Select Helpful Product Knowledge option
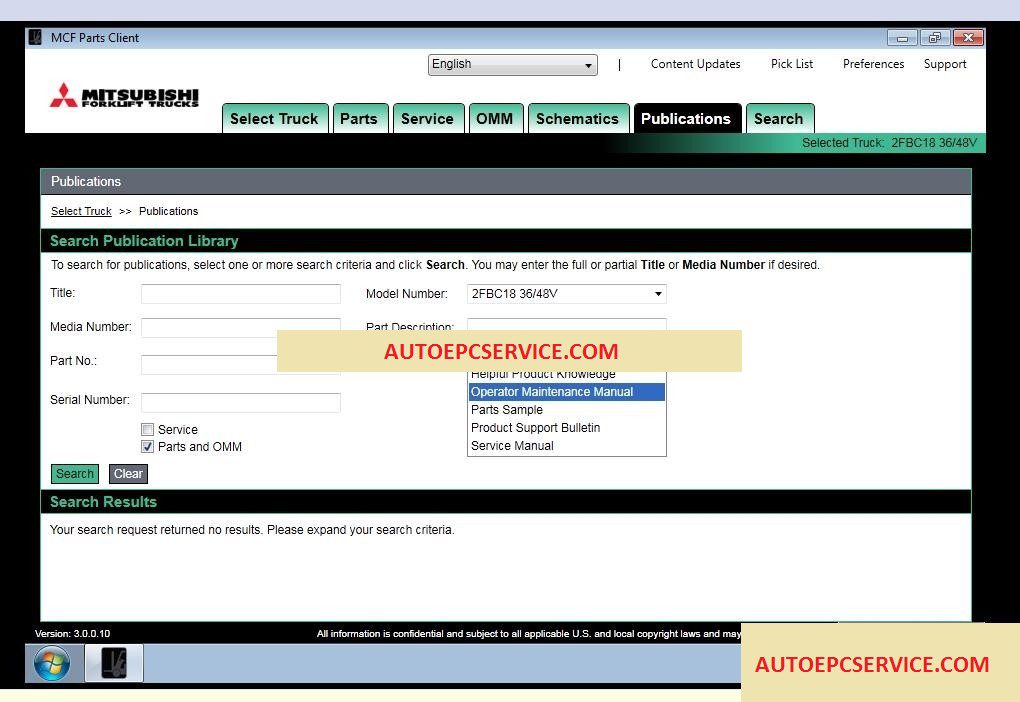 [x=567, y=375]
